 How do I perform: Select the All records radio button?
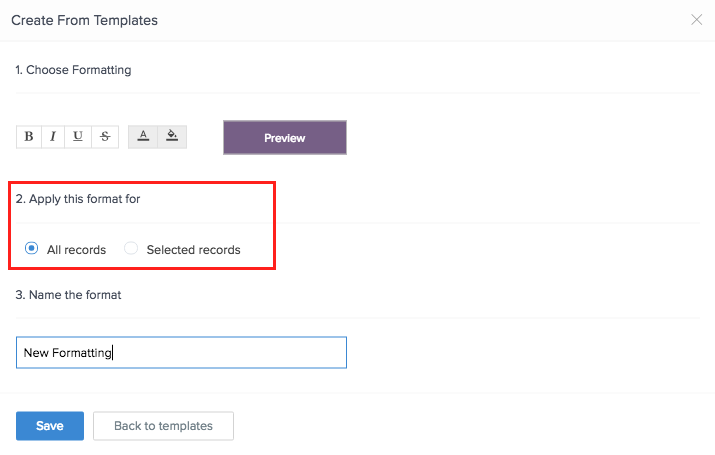(x=32, y=249)
